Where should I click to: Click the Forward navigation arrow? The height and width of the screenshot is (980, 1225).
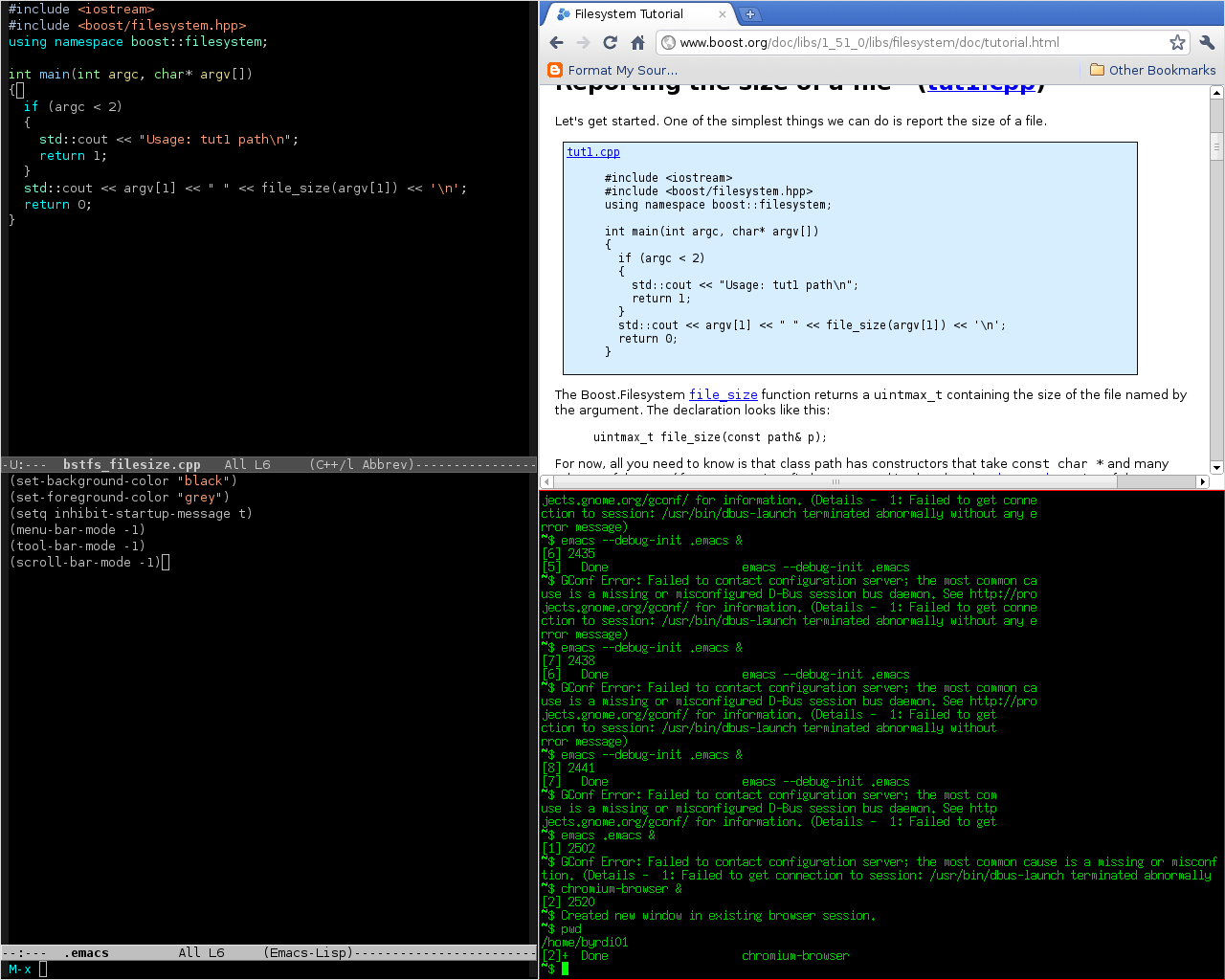pyautogui.click(x=583, y=42)
